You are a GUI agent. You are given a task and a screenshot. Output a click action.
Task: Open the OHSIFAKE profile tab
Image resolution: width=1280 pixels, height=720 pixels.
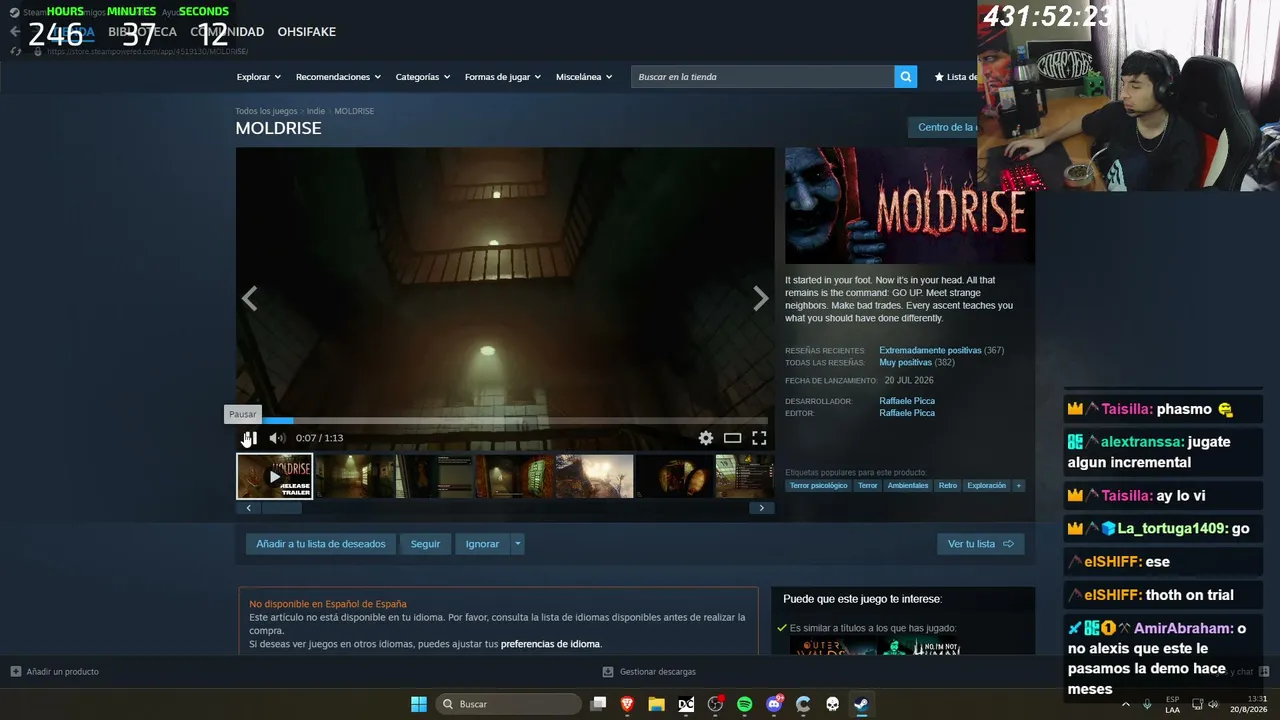tap(307, 32)
